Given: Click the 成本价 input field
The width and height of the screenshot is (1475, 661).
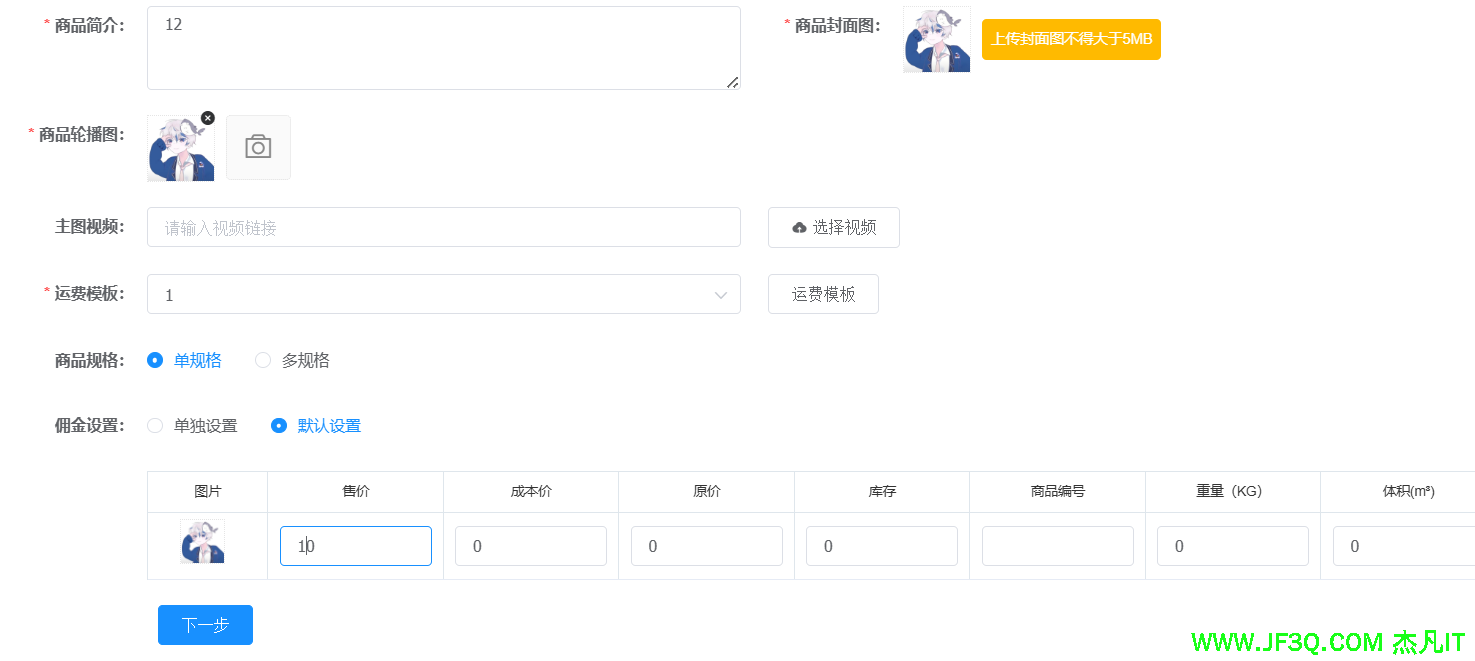Looking at the screenshot, I should click(x=530, y=546).
